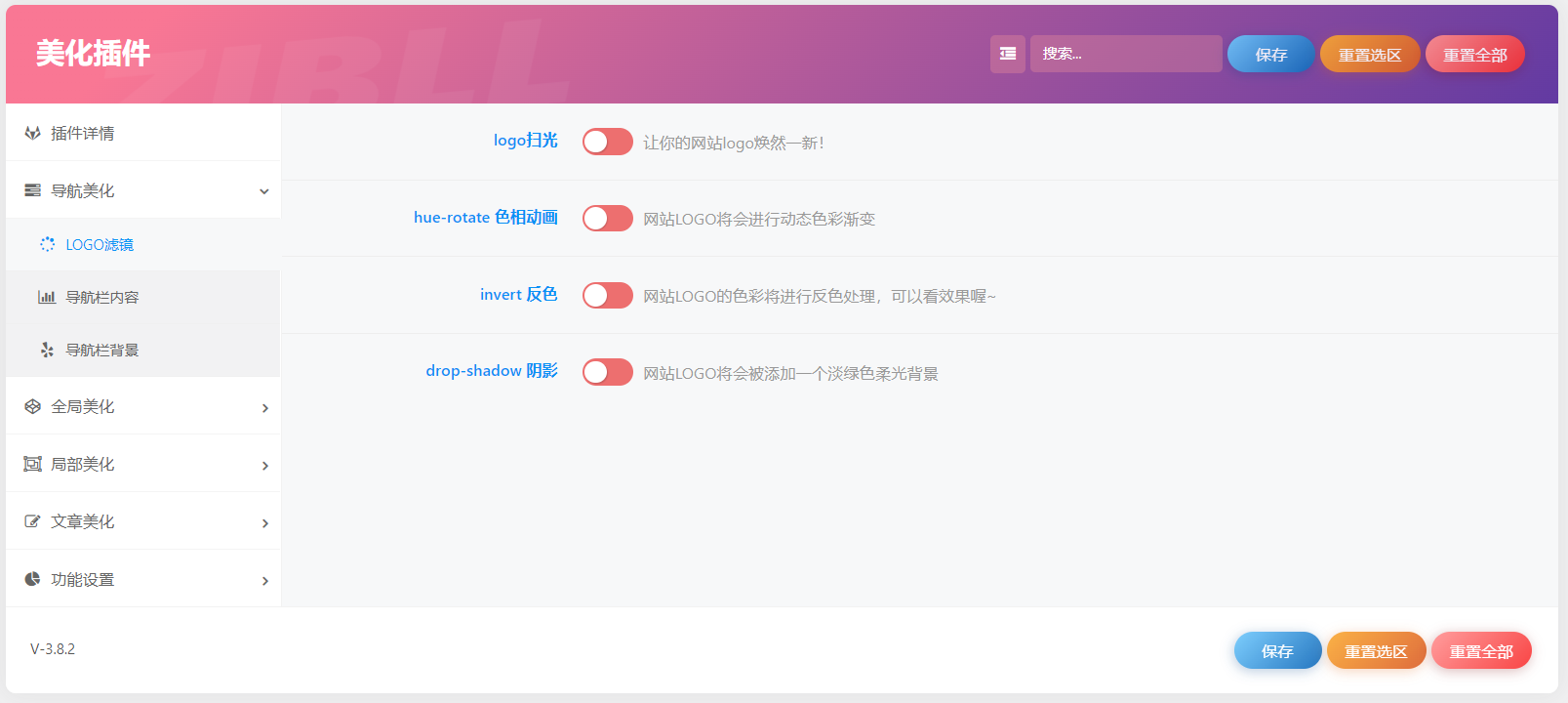Click the 全局美化 cube icon
Screen dimensions: 1568x703
tap(32, 406)
